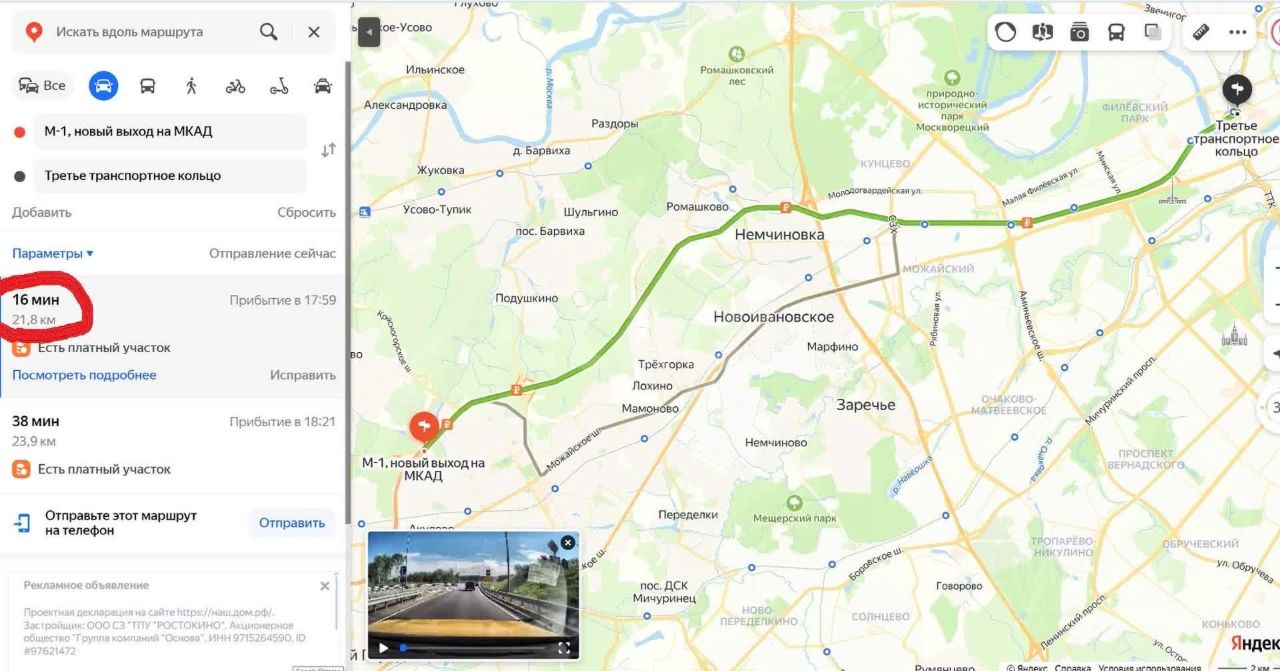This screenshot has width=1280, height=671.
Task: Toggle the traffic layer on map
Action: (1005, 32)
